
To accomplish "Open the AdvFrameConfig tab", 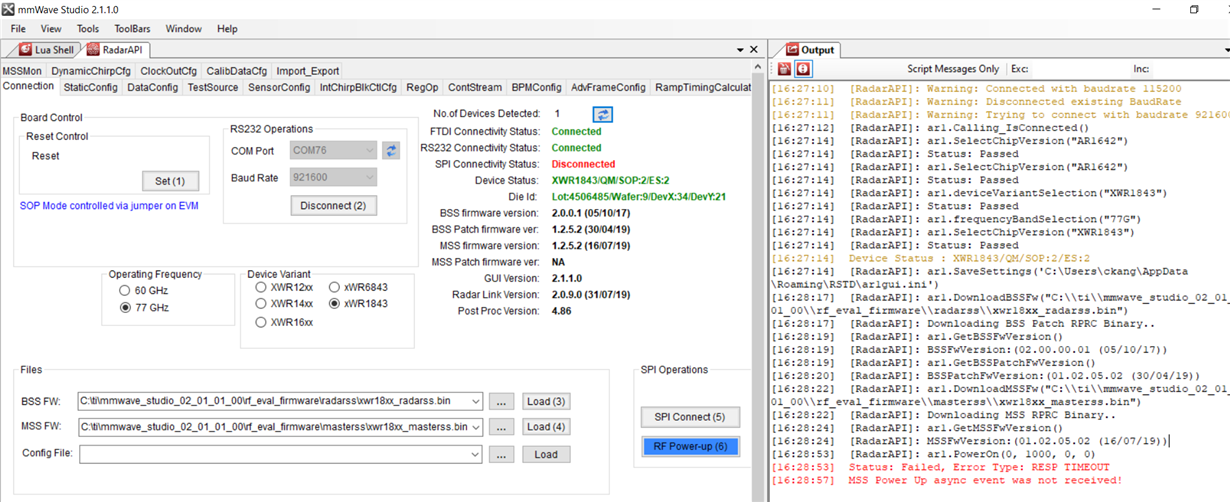I will (x=608, y=87).
